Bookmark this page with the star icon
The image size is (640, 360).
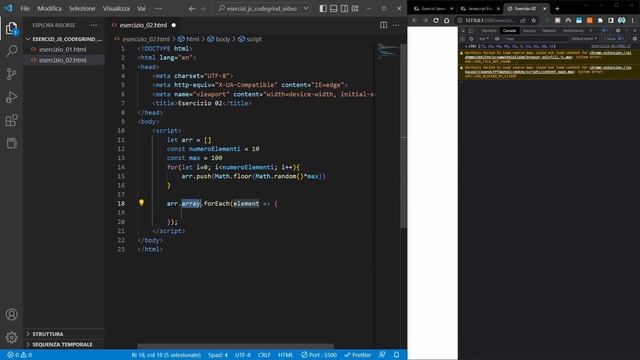point(533,20)
